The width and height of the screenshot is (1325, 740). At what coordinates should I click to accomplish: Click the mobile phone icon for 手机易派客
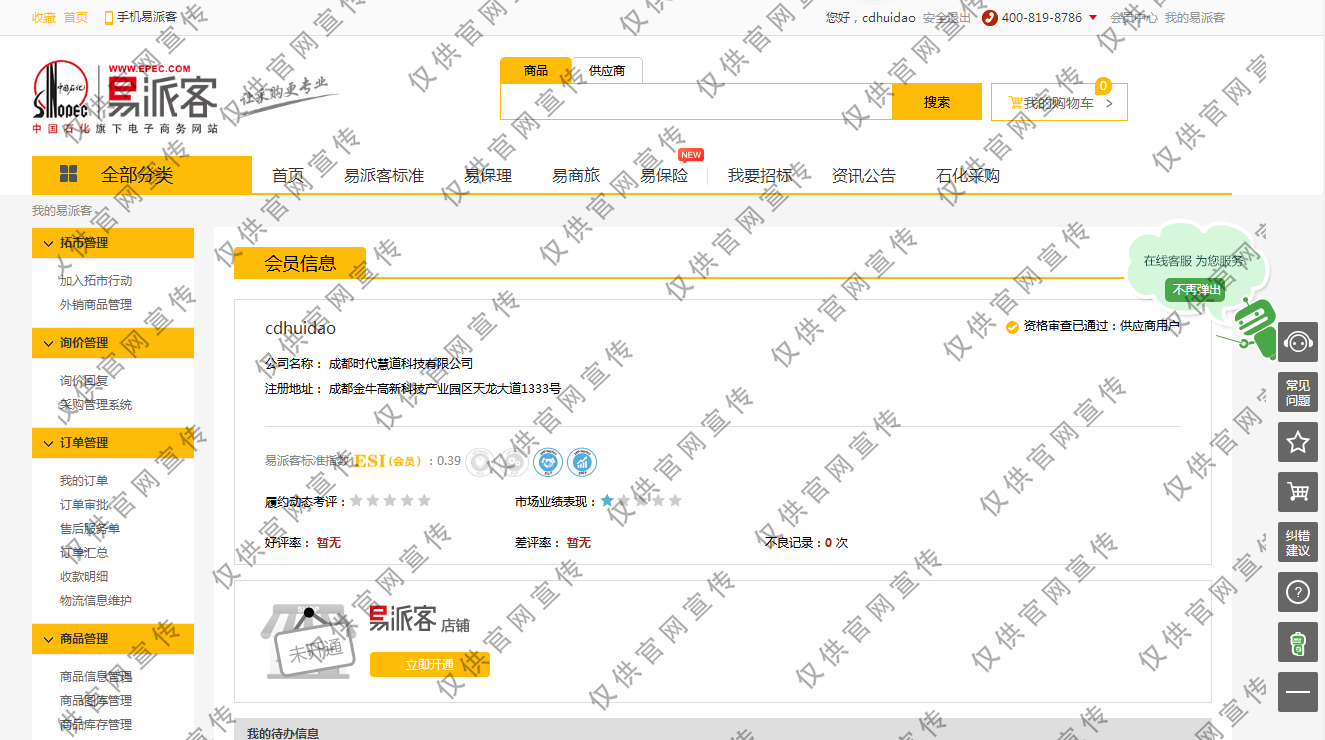point(109,18)
